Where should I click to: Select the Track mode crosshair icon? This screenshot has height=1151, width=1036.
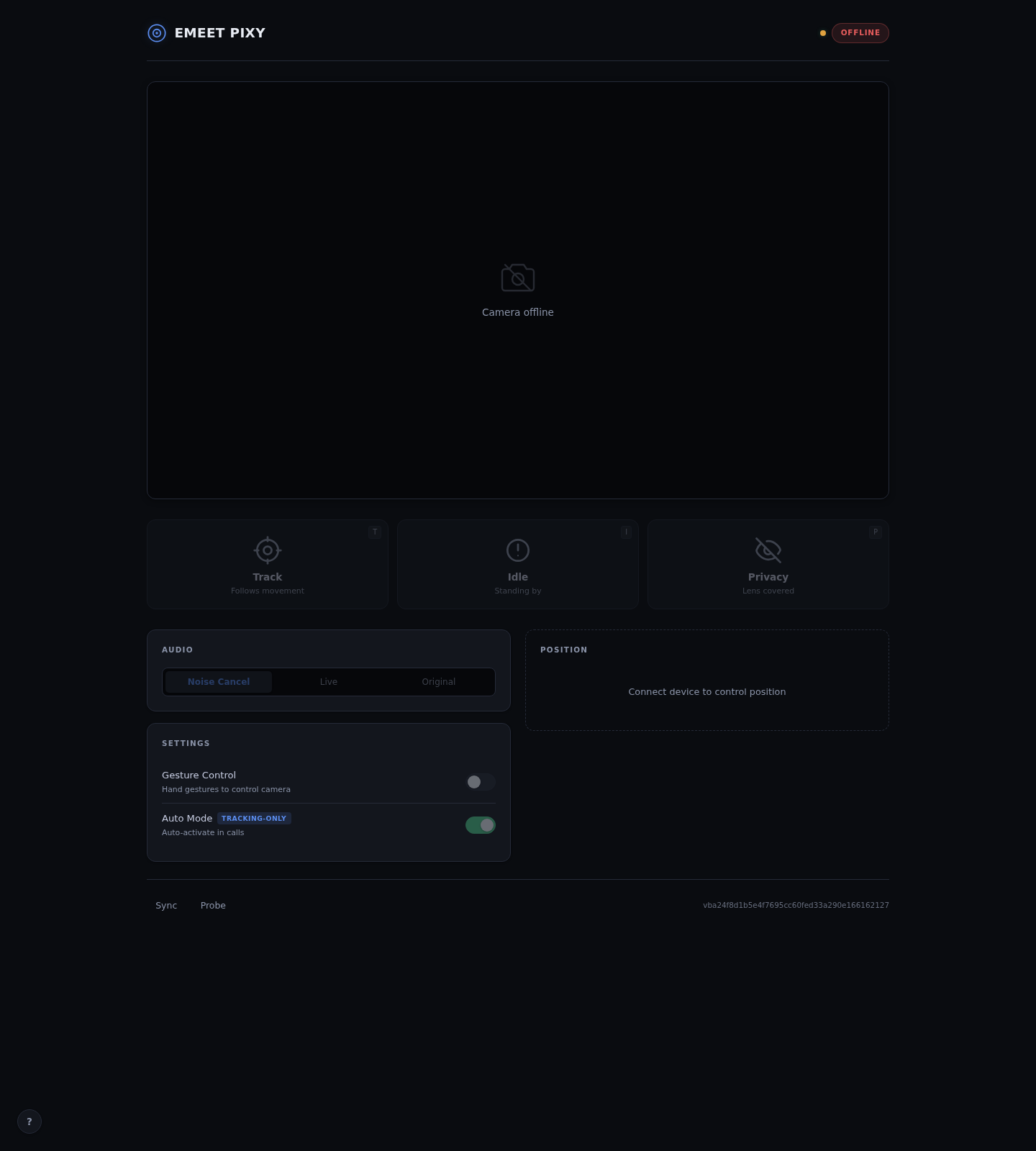tap(268, 550)
